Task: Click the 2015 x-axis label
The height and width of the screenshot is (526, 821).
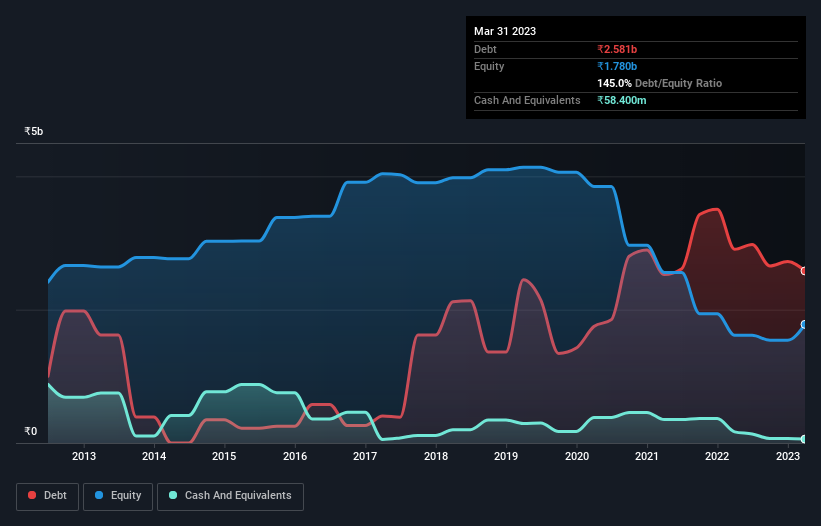Action: 224,456
